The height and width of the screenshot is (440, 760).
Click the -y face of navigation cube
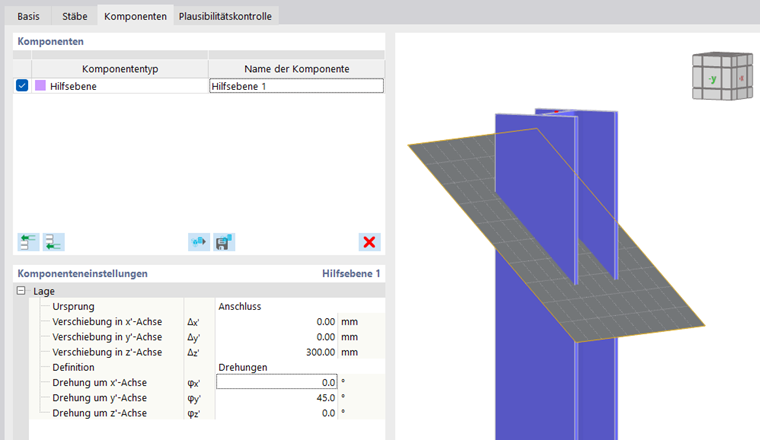pos(712,79)
